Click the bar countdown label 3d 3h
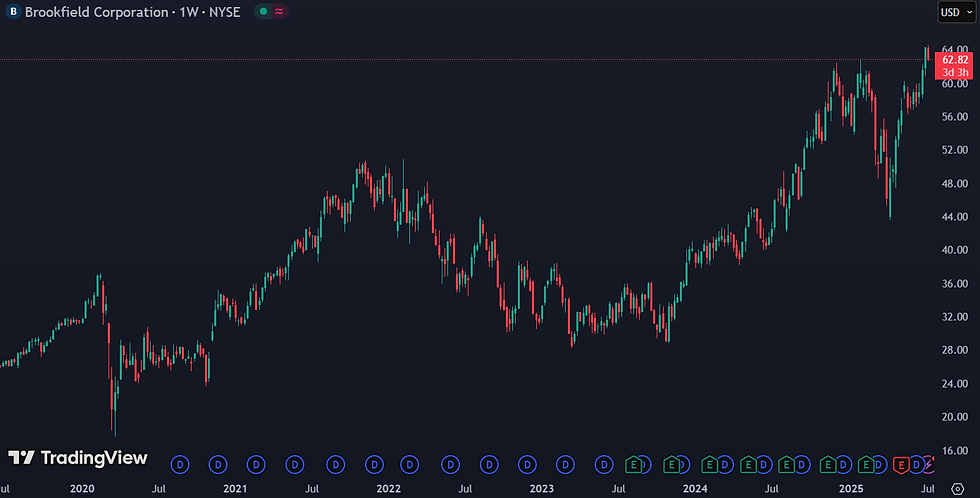The height and width of the screenshot is (498, 980). 955,72
